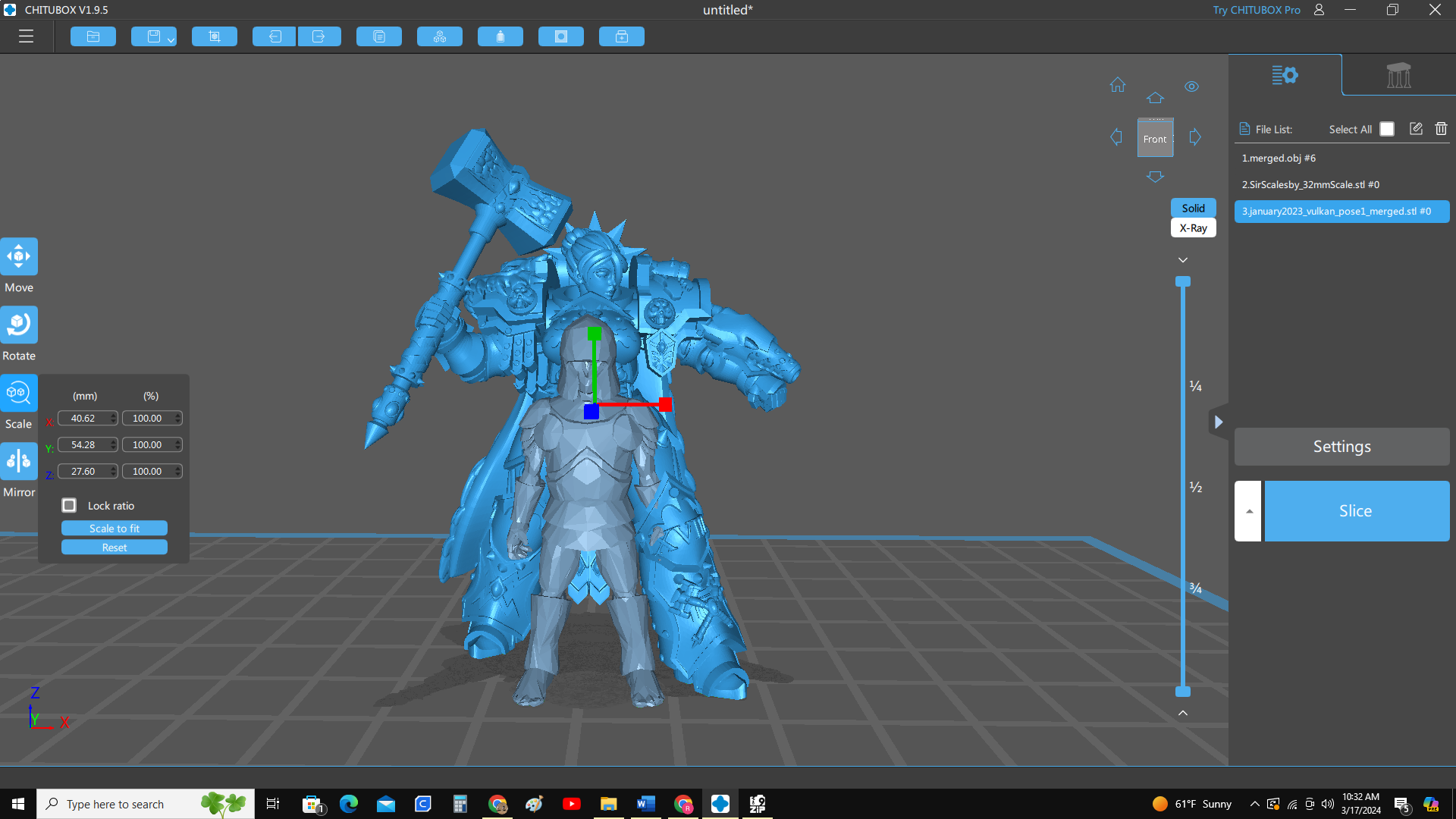Click the Y percent stepper arrows
The width and height of the screenshot is (1456, 819).
click(178, 444)
